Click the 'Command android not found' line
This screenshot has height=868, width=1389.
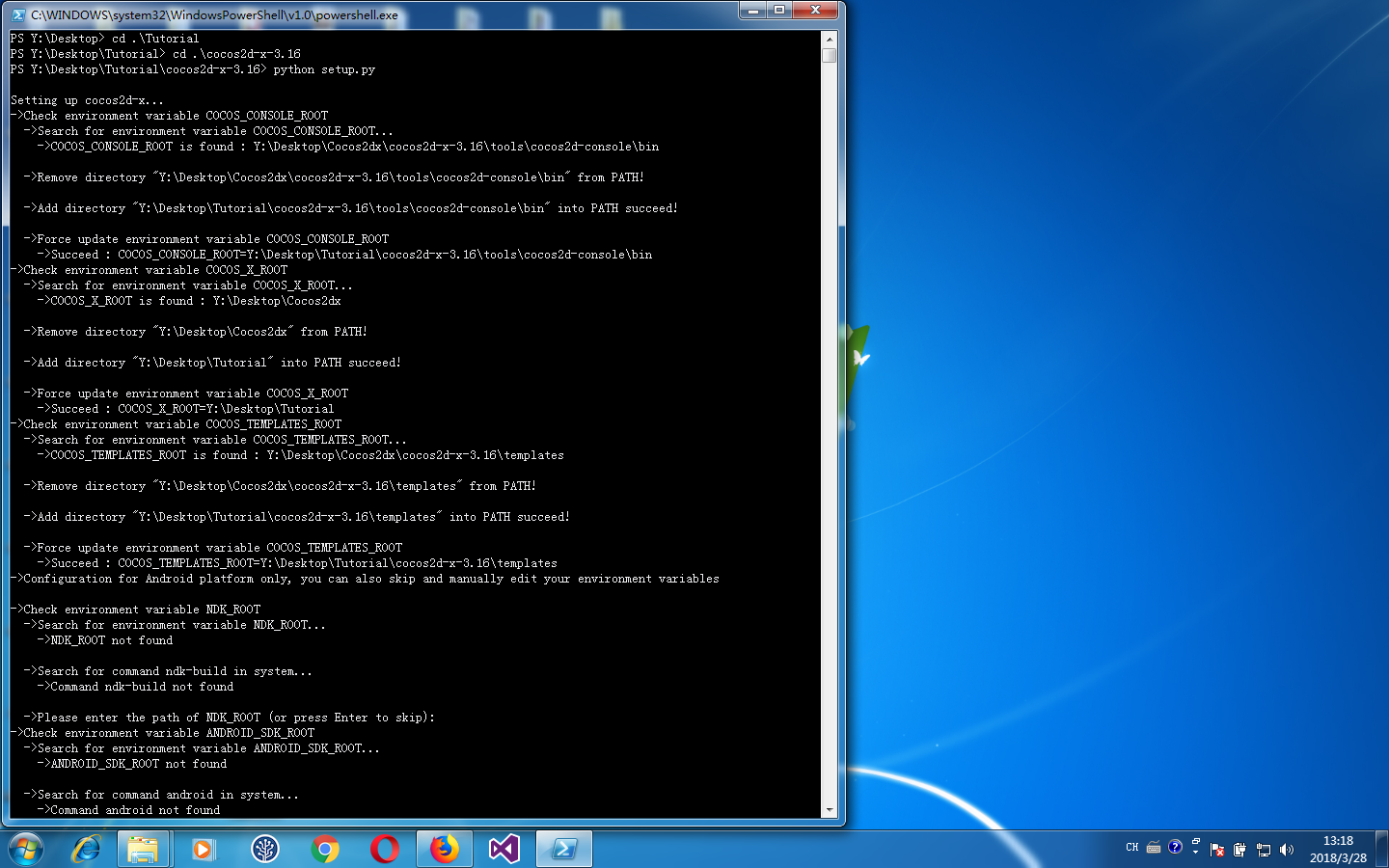click(x=128, y=810)
